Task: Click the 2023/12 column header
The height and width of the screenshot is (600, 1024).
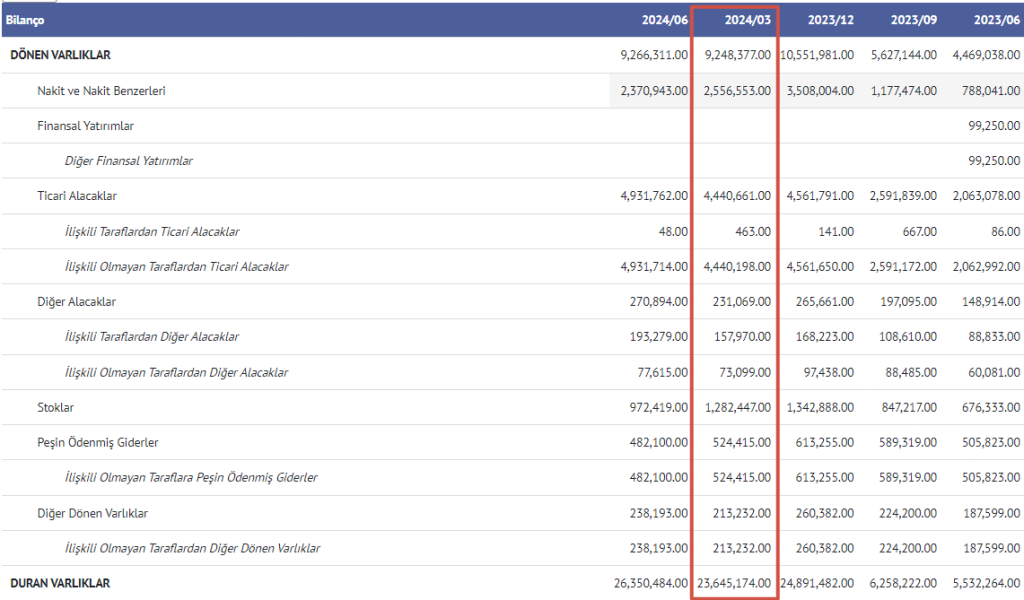Action: coord(831,20)
